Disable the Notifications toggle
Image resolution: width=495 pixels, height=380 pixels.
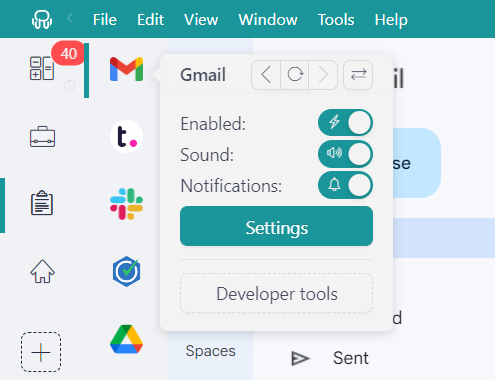[345, 185]
